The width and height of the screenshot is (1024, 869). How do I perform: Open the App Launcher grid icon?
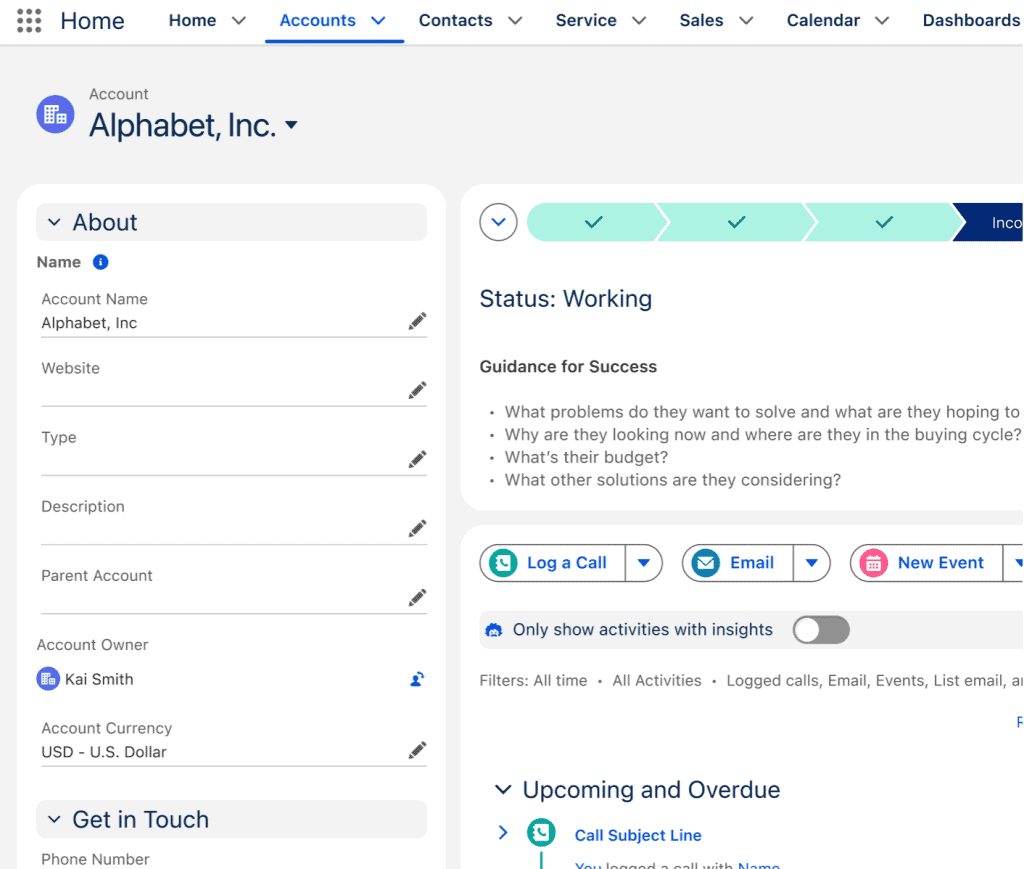pyautogui.click(x=29, y=21)
